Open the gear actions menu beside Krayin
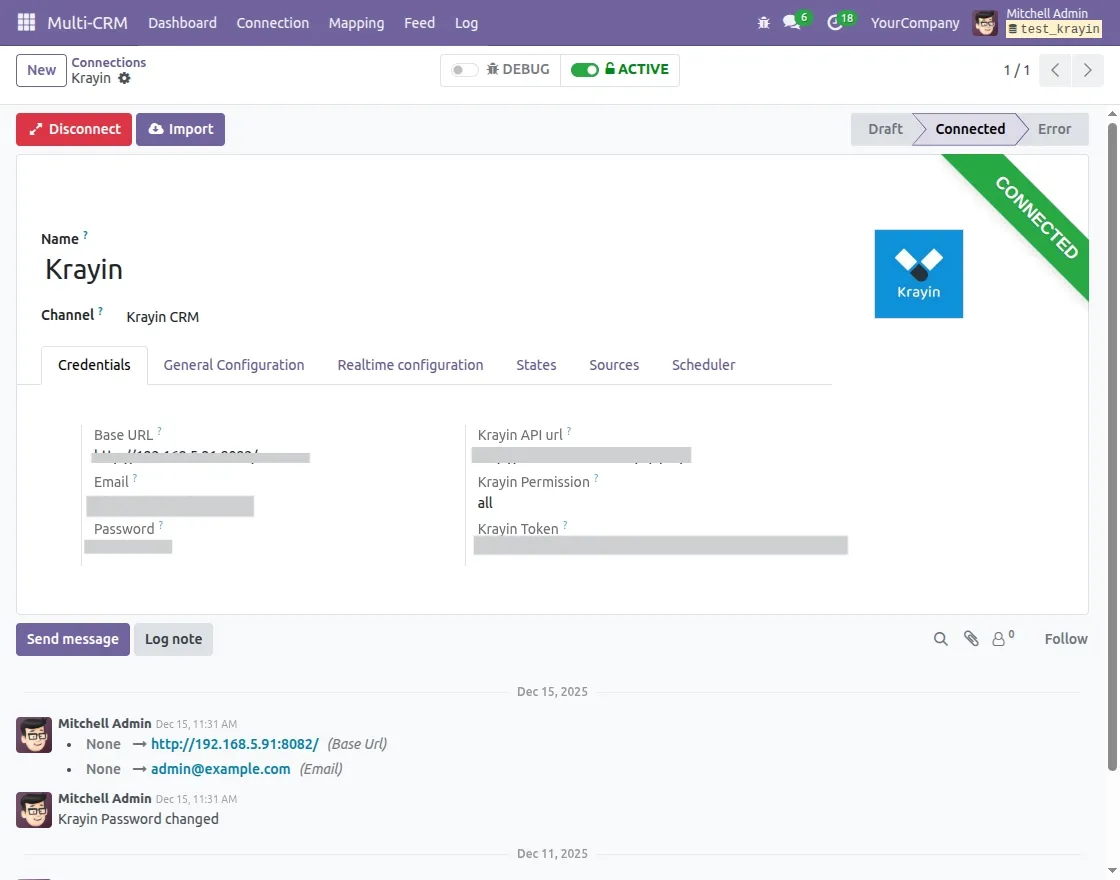The image size is (1120, 880). click(124, 79)
